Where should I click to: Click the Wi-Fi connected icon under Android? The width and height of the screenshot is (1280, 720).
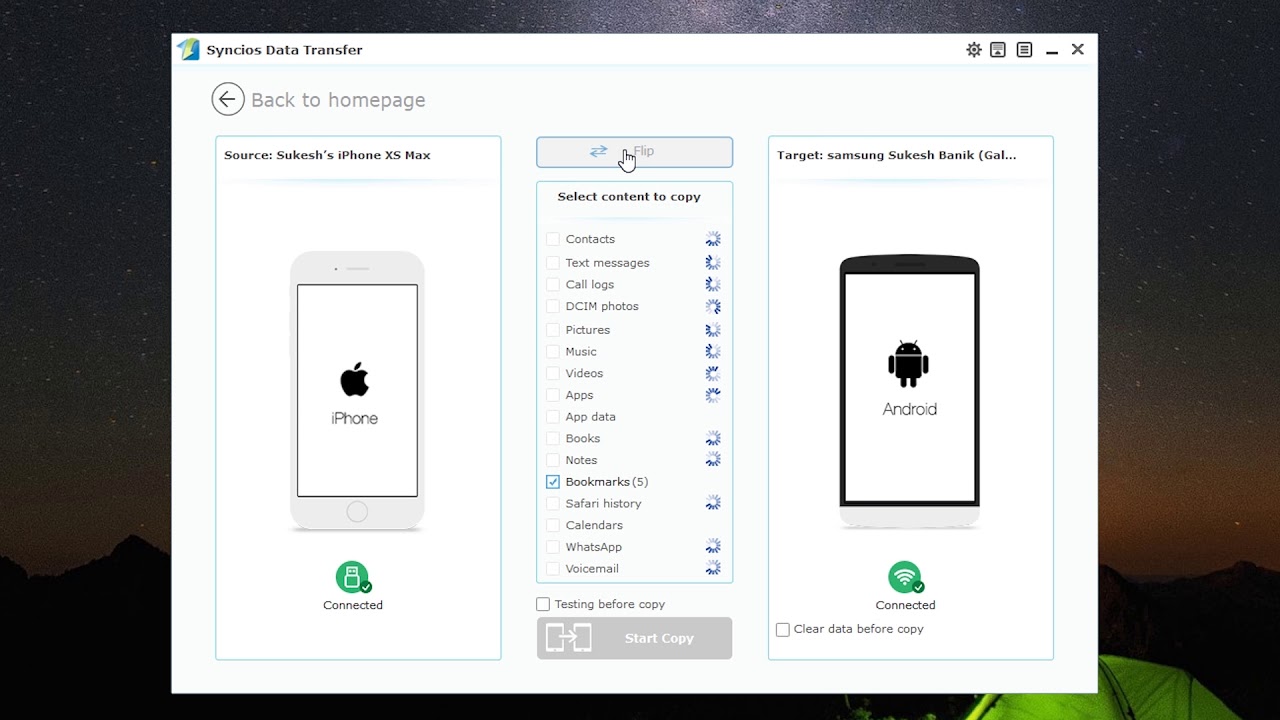pyautogui.click(x=906, y=577)
